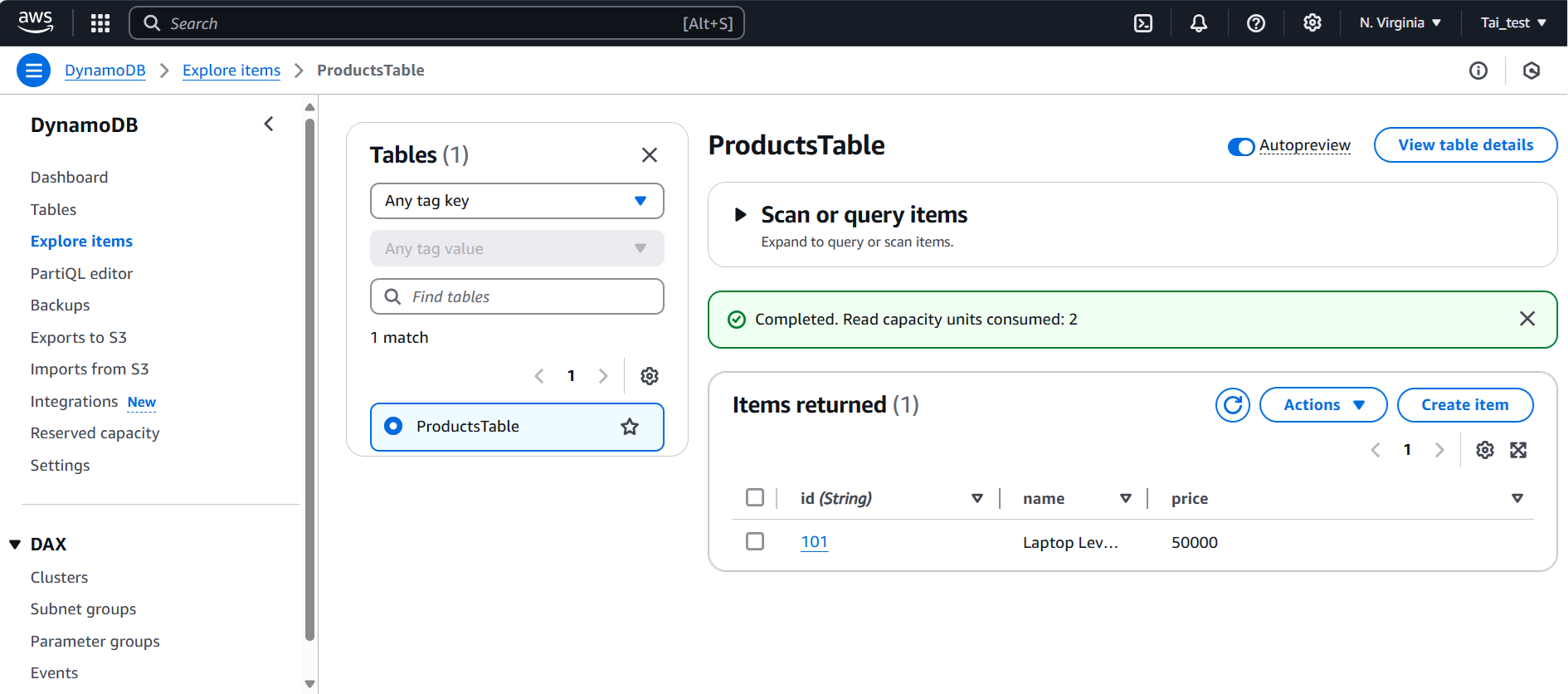Open Reserved capacity page
Image resolution: width=1568 pixels, height=694 pixels.
[x=95, y=433]
